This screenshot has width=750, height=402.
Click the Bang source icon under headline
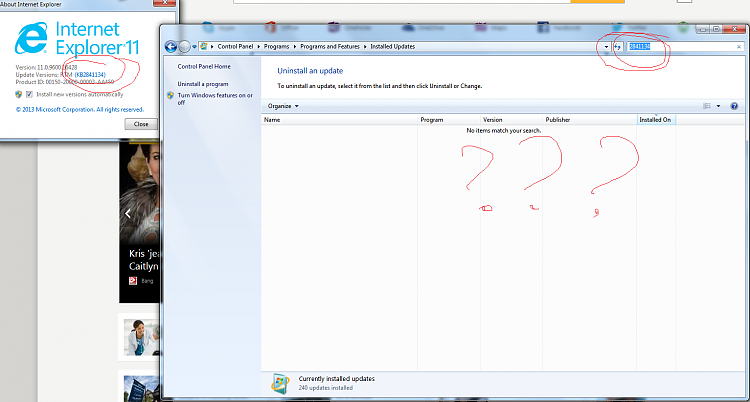(x=133, y=280)
